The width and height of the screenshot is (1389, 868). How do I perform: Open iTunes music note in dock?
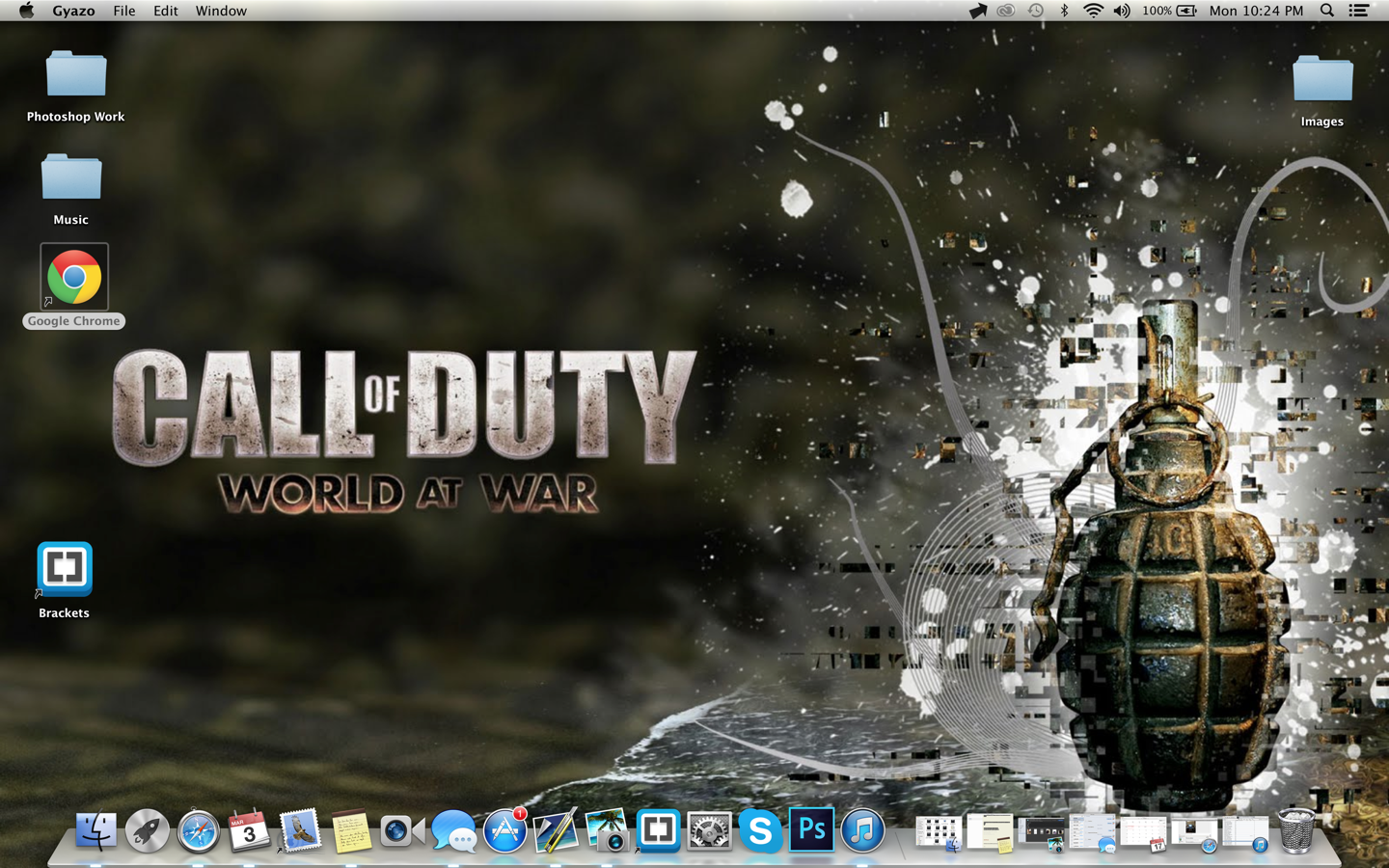862,830
